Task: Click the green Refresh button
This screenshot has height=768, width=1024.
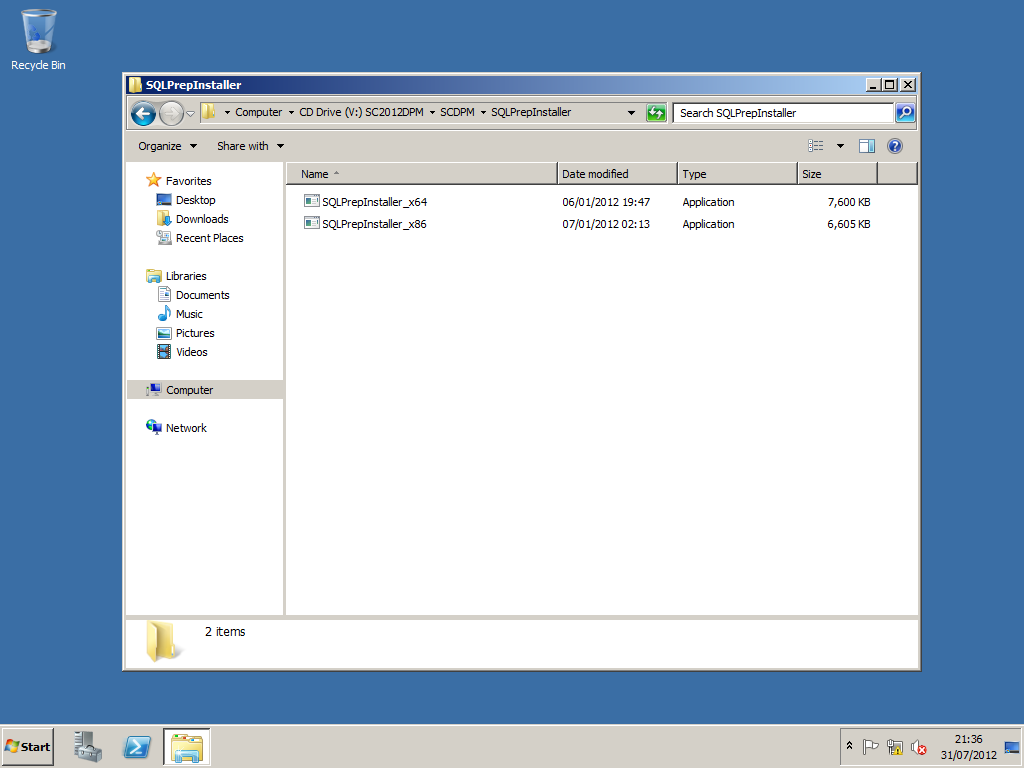Action: coord(656,113)
